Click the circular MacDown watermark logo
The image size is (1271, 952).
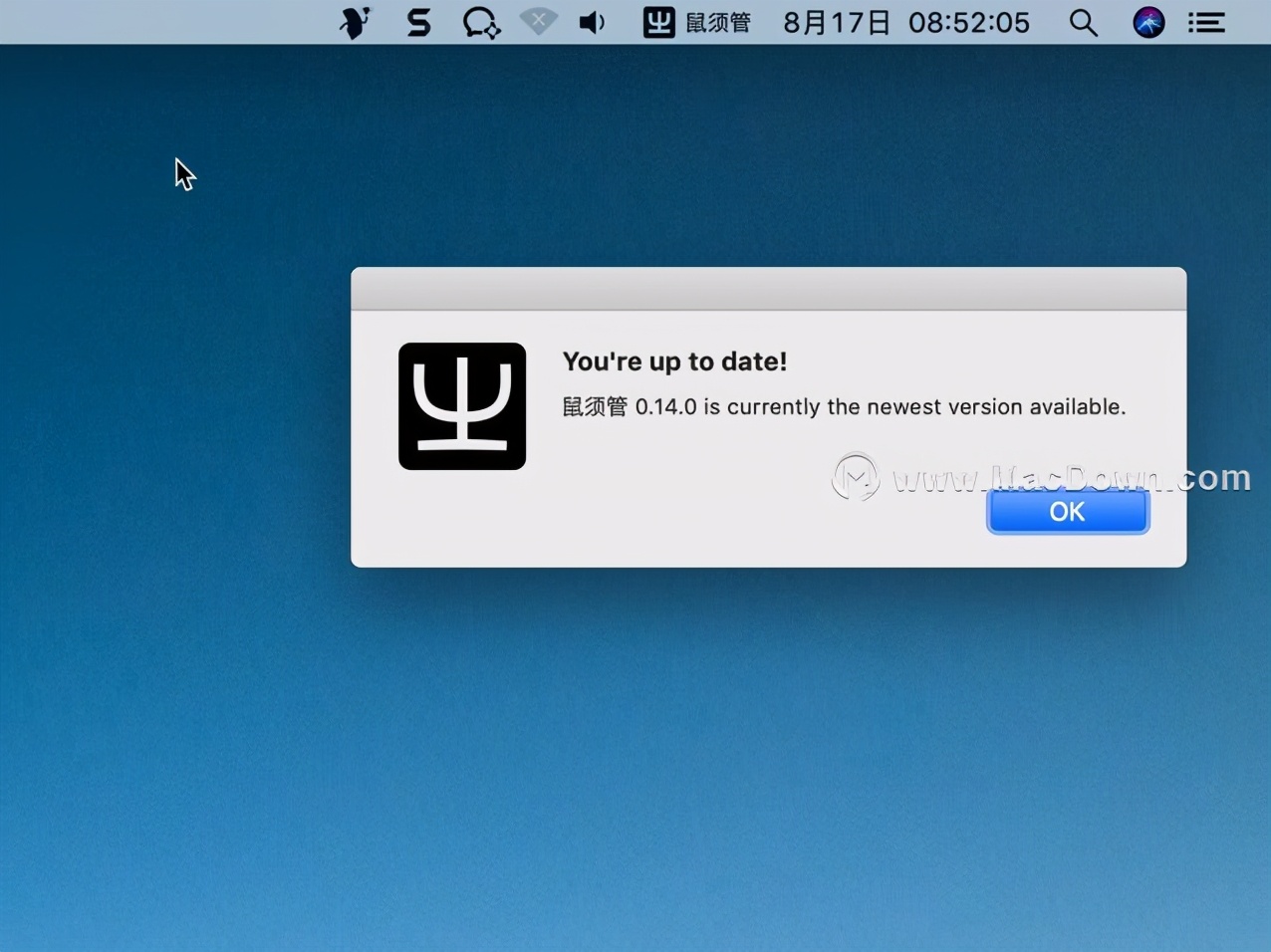(856, 477)
